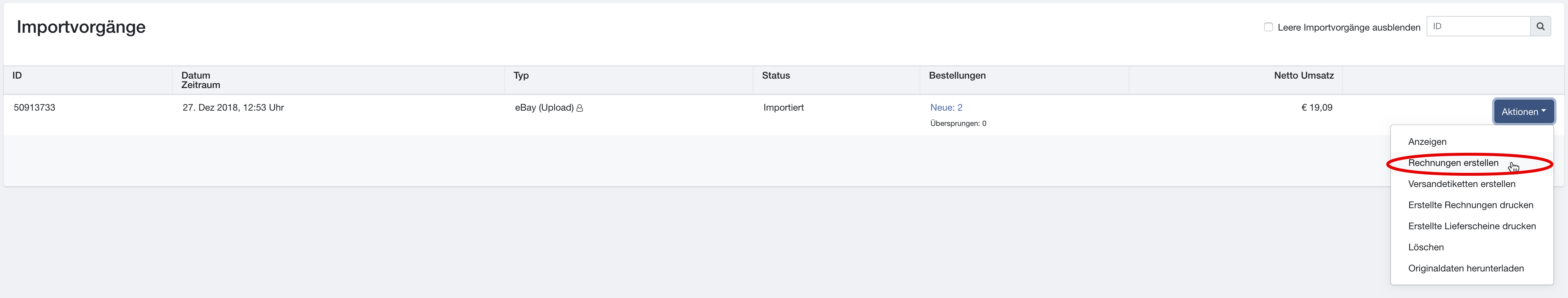Click import ID 50913733 in the row
Viewport: 1568px width, 298px height.
pyautogui.click(x=35, y=108)
